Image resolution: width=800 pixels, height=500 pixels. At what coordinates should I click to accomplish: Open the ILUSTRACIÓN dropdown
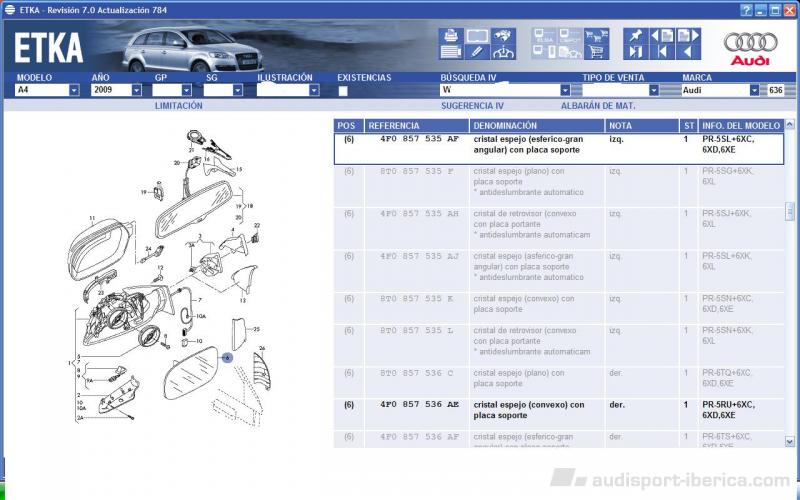tap(314, 90)
